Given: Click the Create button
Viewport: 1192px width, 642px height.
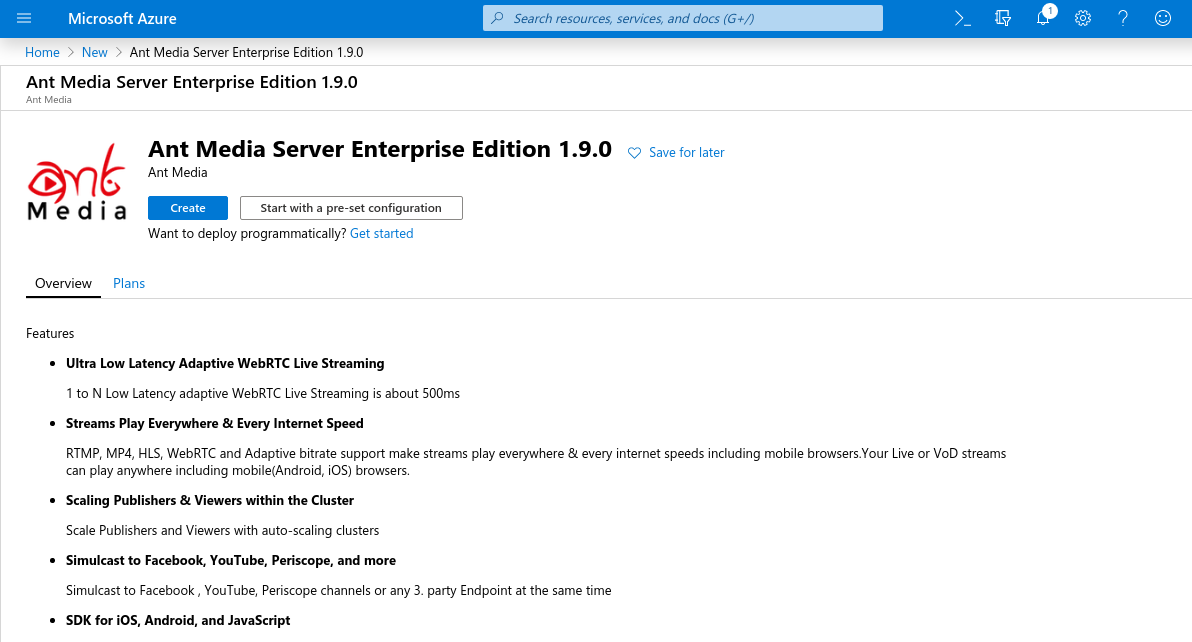Looking at the screenshot, I should point(188,208).
